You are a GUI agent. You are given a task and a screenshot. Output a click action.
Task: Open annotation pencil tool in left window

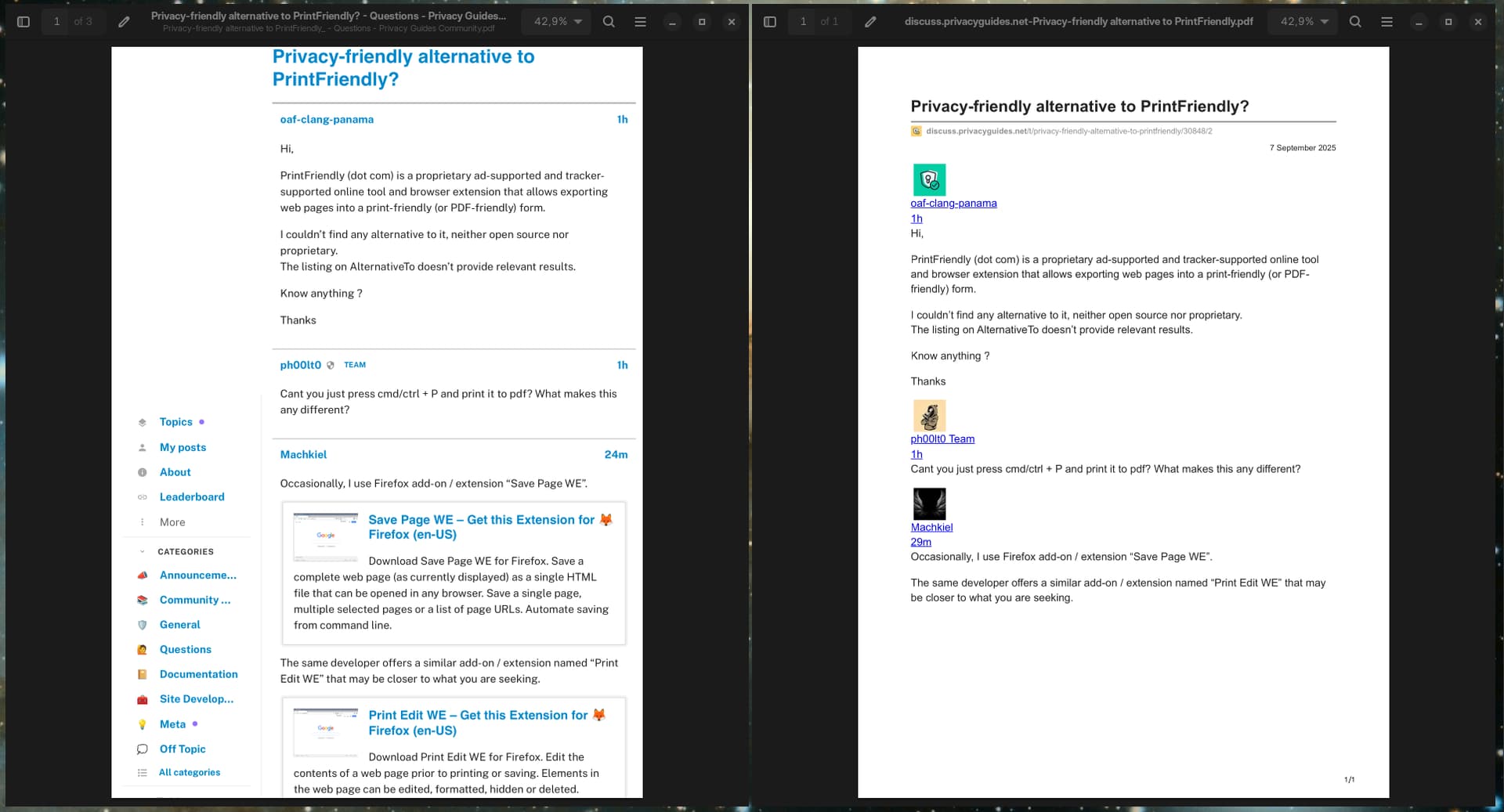click(124, 22)
